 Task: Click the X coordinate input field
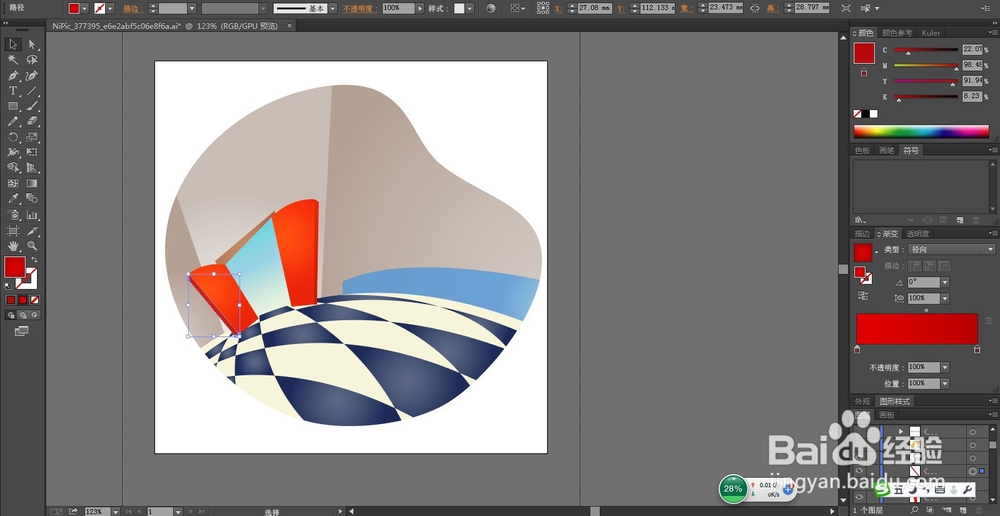coord(593,8)
